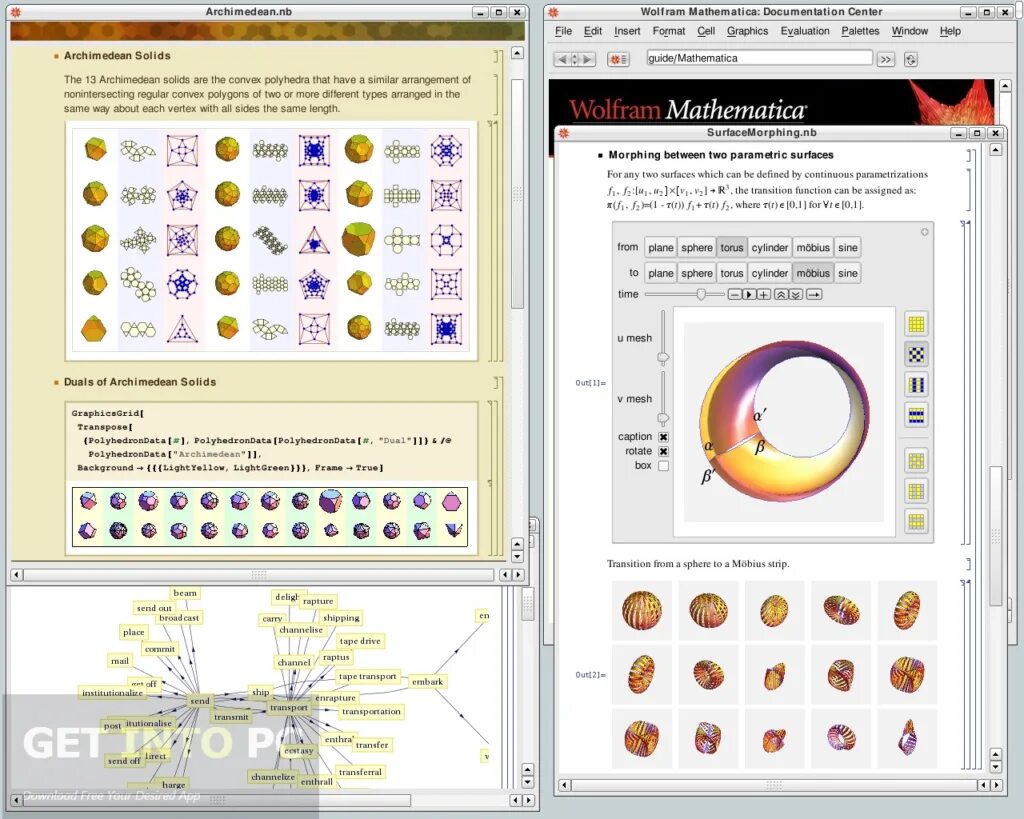The height and width of the screenshot is (819, 1024).
Task: Set 'to' surface to möbius
Action: pos(813,273)
